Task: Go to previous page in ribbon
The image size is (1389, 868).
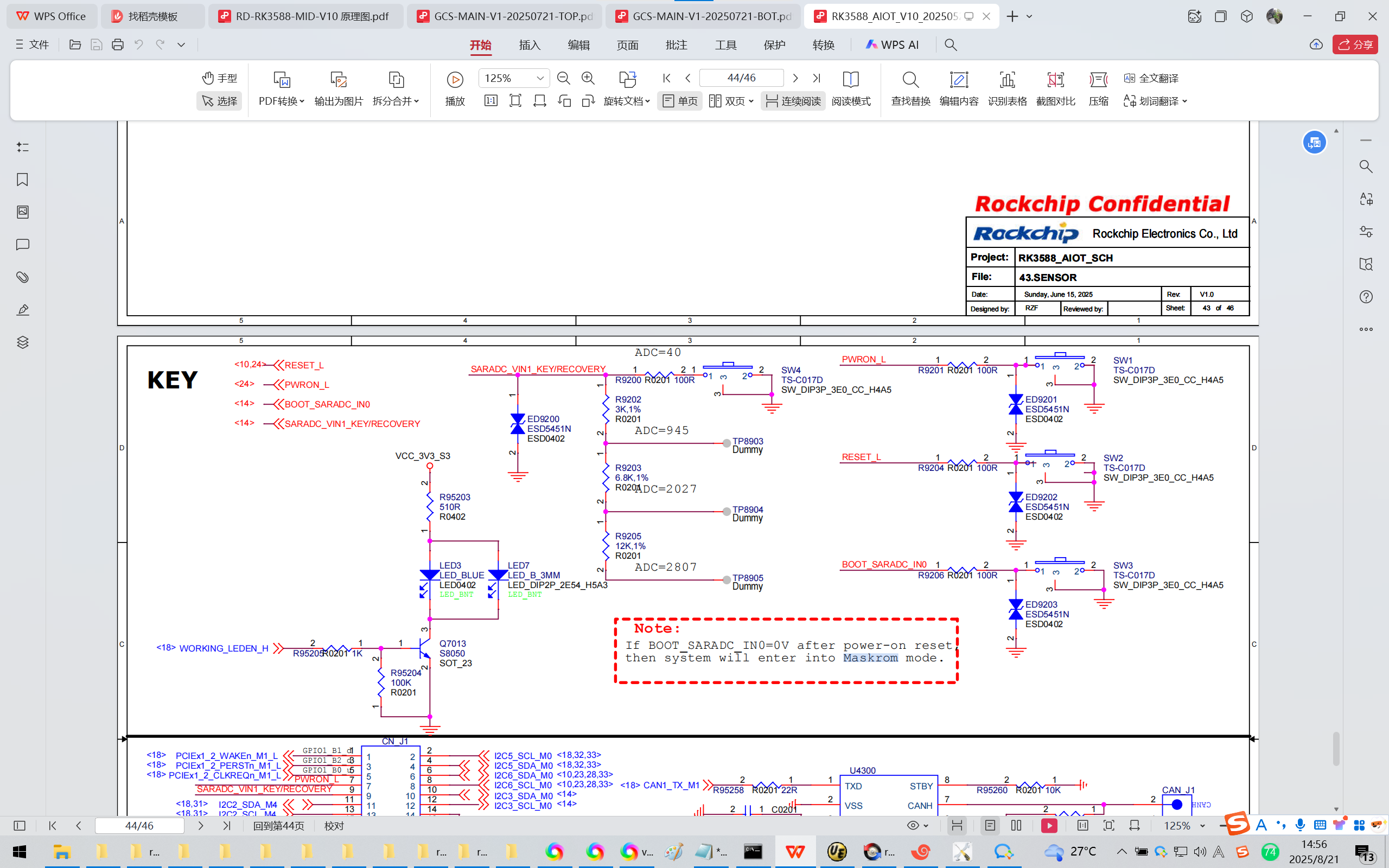Action: [x=687, y=78]
